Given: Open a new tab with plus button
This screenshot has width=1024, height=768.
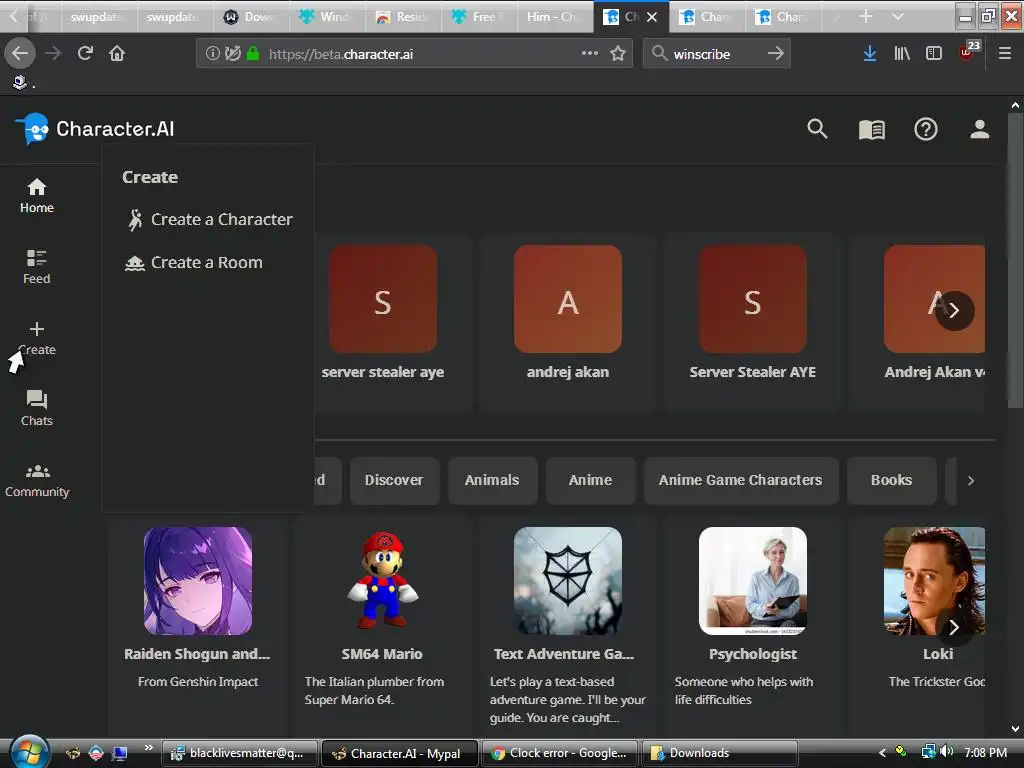Looking at the screenshot, I should [x=866, y=16].
